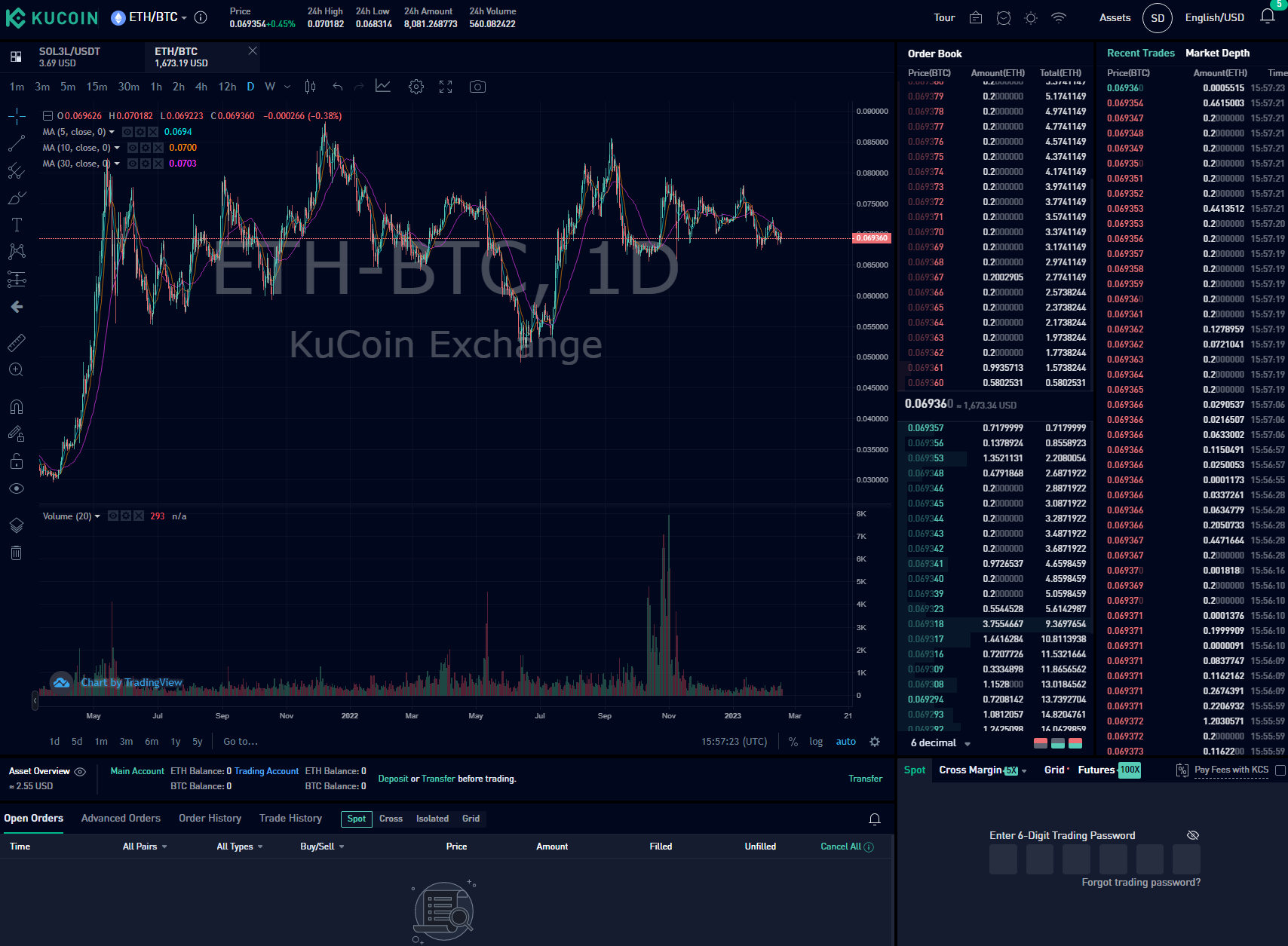The width and height of the screenshot is (1288, 946).
Task: Toggle fullscreen chart mode
Action: 446,87
